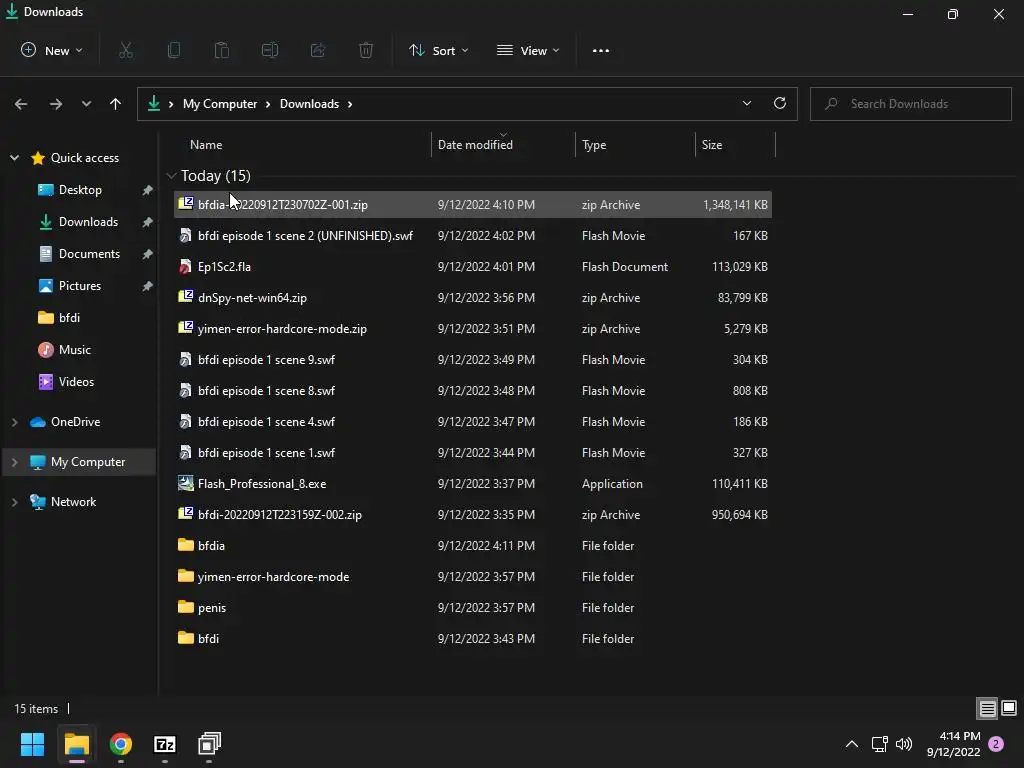This screenshot has width=1024, height=768.
Task: Open Desktop in Quick access
Action: coord(80,189)
